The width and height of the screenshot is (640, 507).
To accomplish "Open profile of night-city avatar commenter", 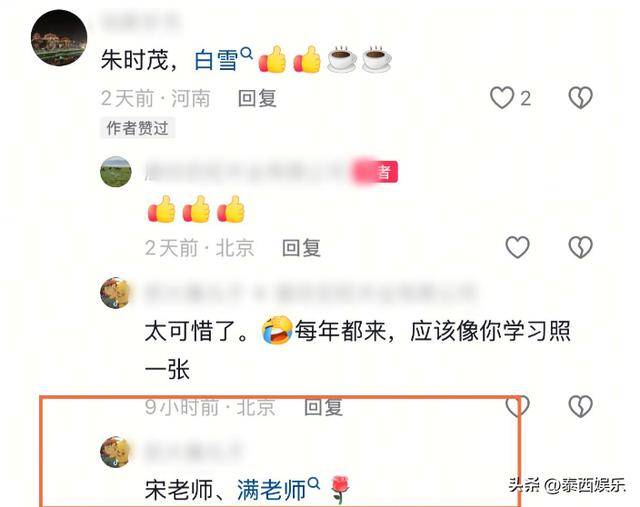I will pos(59,38).
